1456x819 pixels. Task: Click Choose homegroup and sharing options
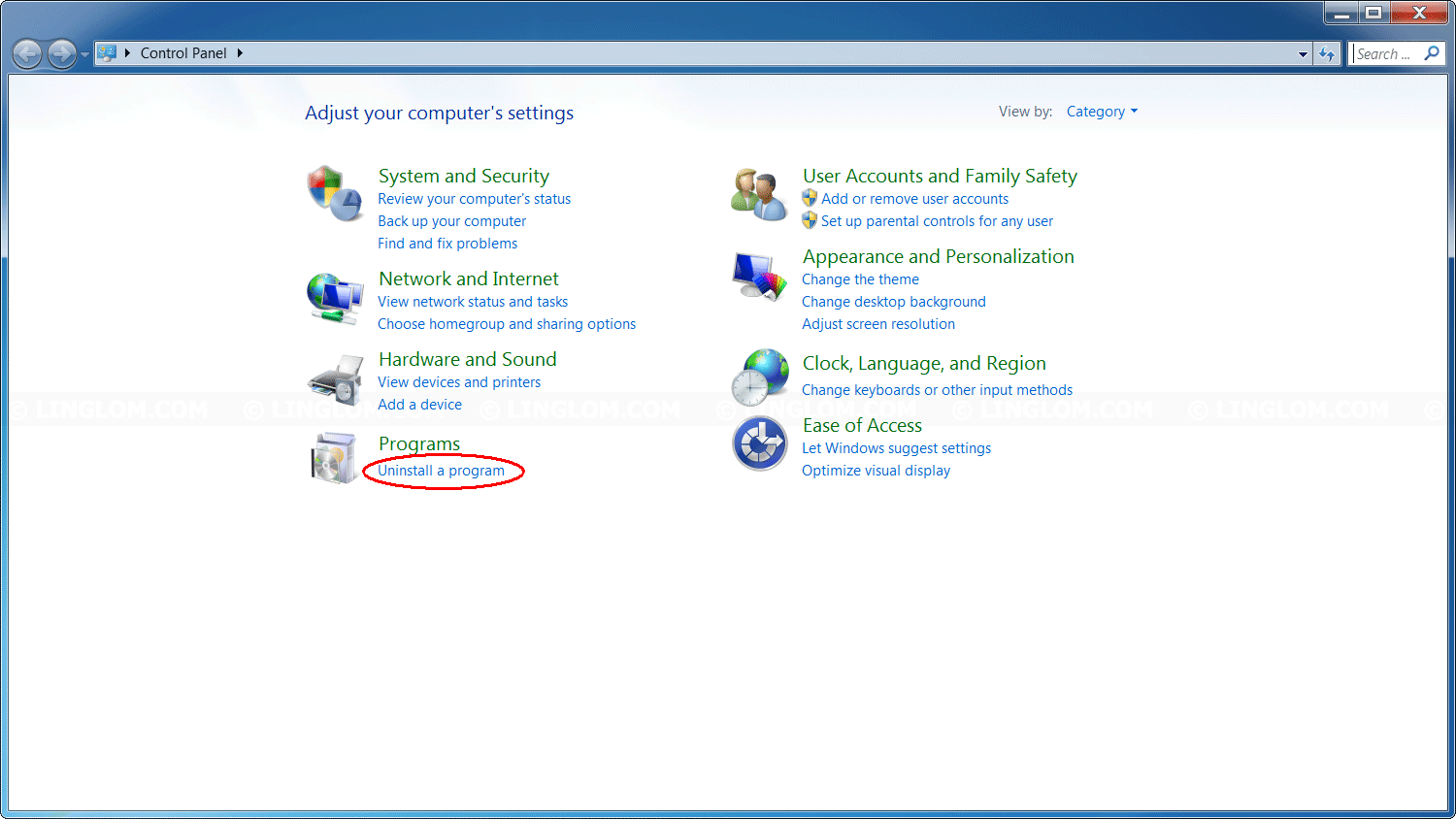click(507, 324)
